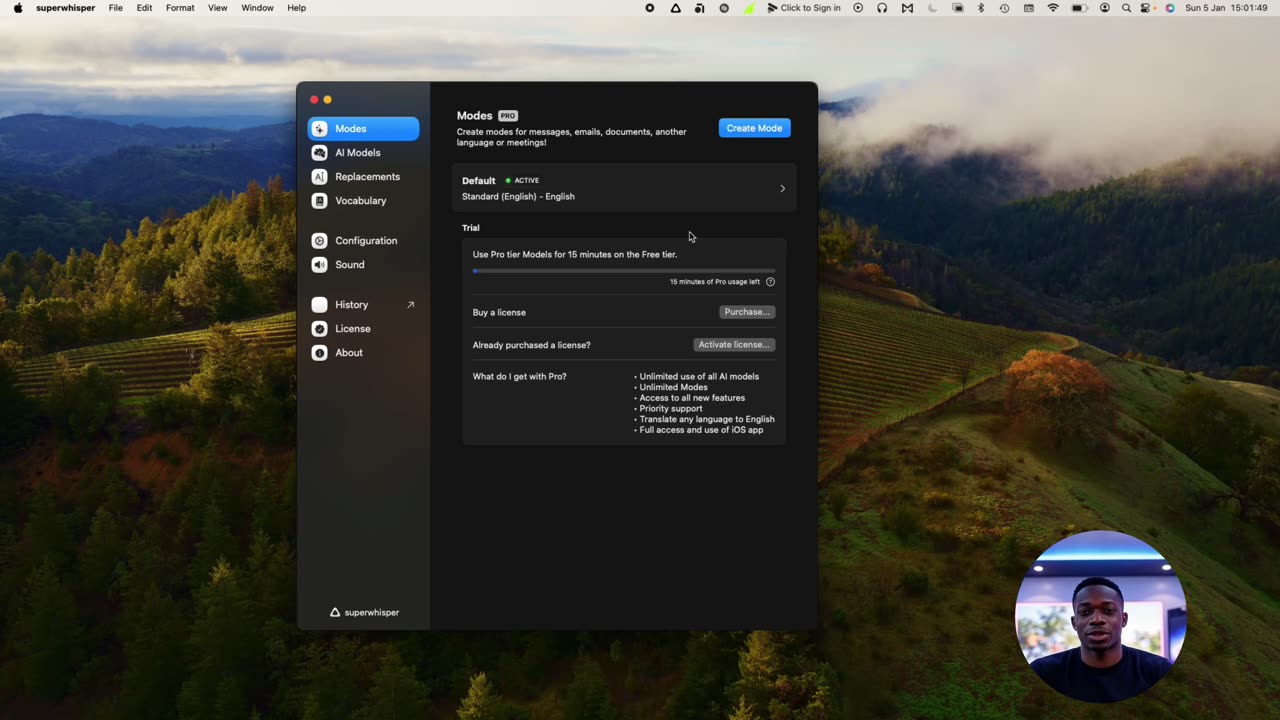
Task: Click the Activate license... button
Action: click(x=734, y=344)
